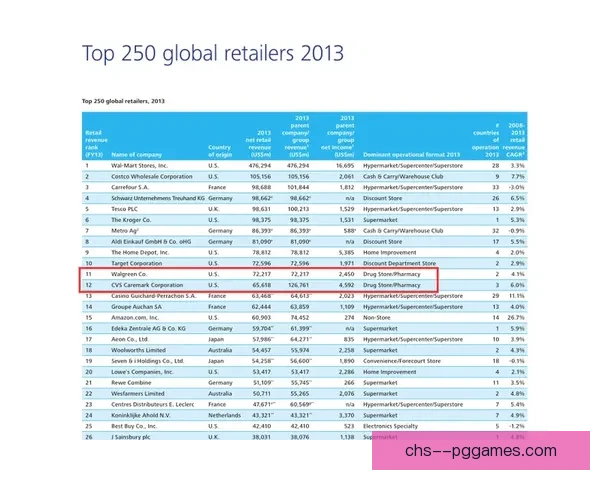This screenshot has height=480, width=600.
Task: Select 'Koninklijke Ahold N.V.' cell
Action: tap(141, 415)
